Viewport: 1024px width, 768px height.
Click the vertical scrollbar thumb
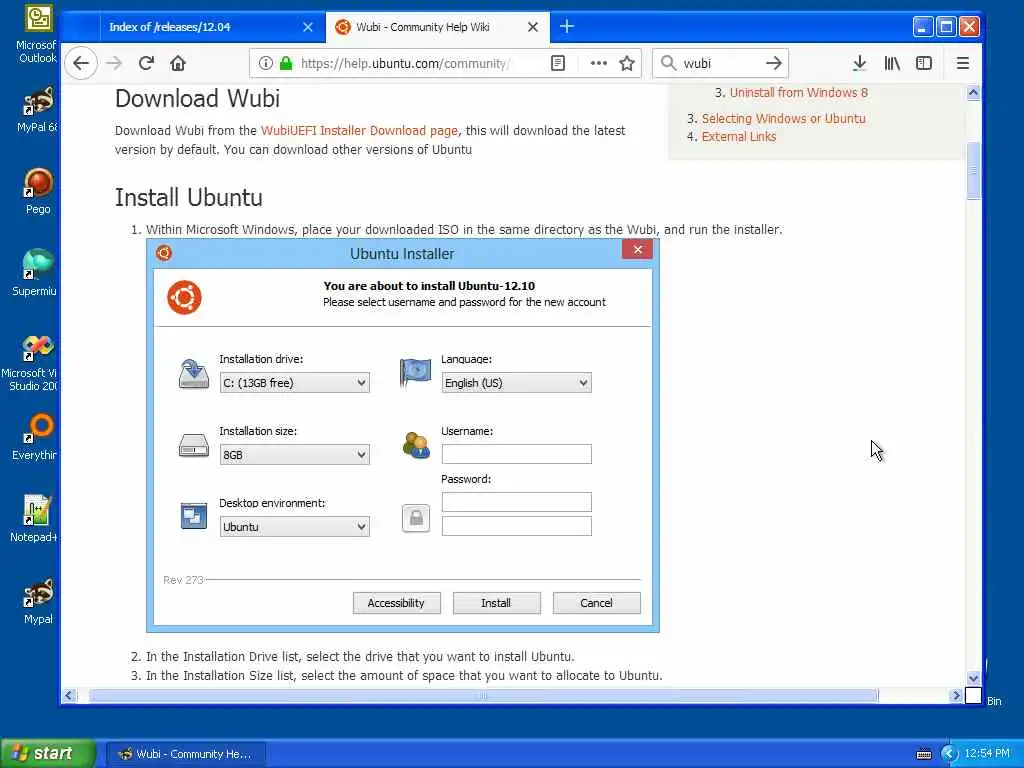[973, 170]
